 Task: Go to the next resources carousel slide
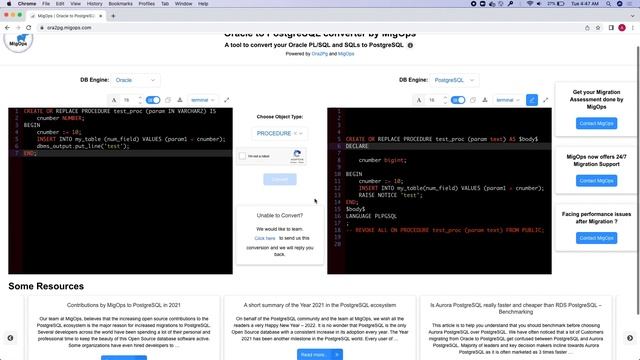630,338
